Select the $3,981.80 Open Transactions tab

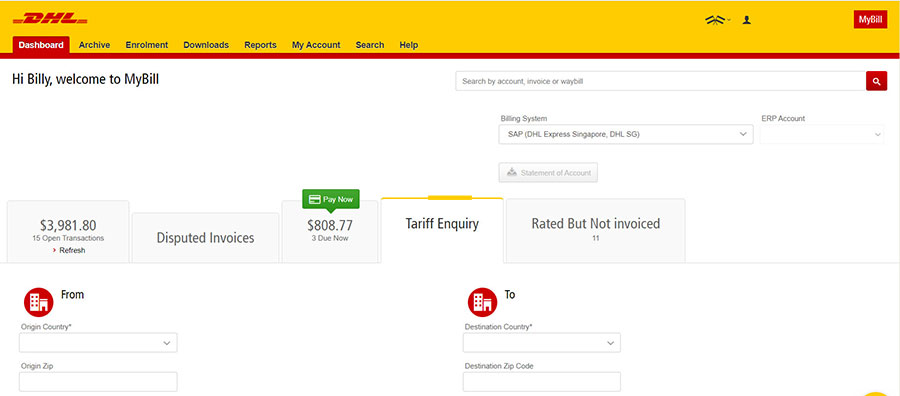pyautogui.click(x=68, y=232)
